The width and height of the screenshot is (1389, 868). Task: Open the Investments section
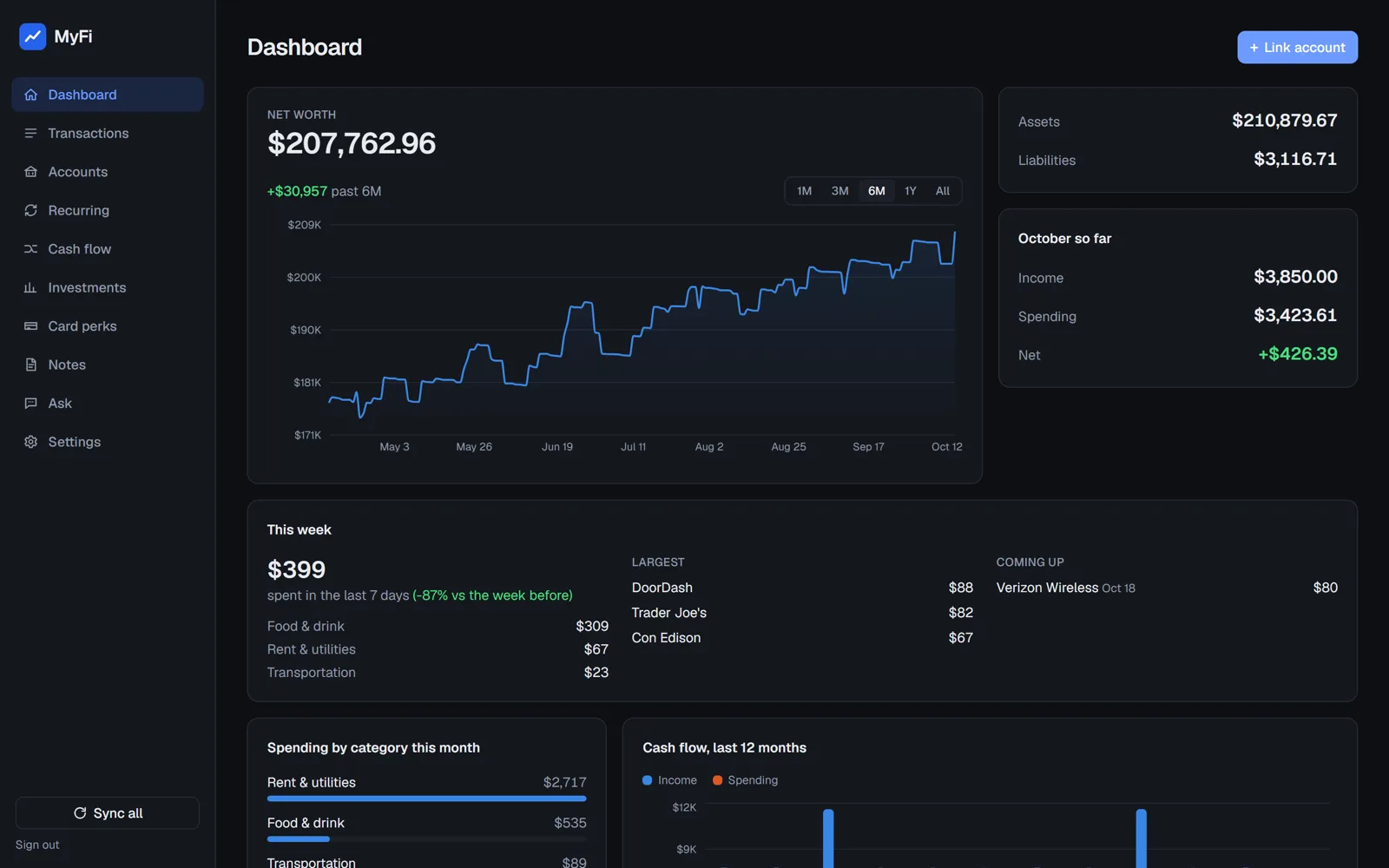(108, 287)
